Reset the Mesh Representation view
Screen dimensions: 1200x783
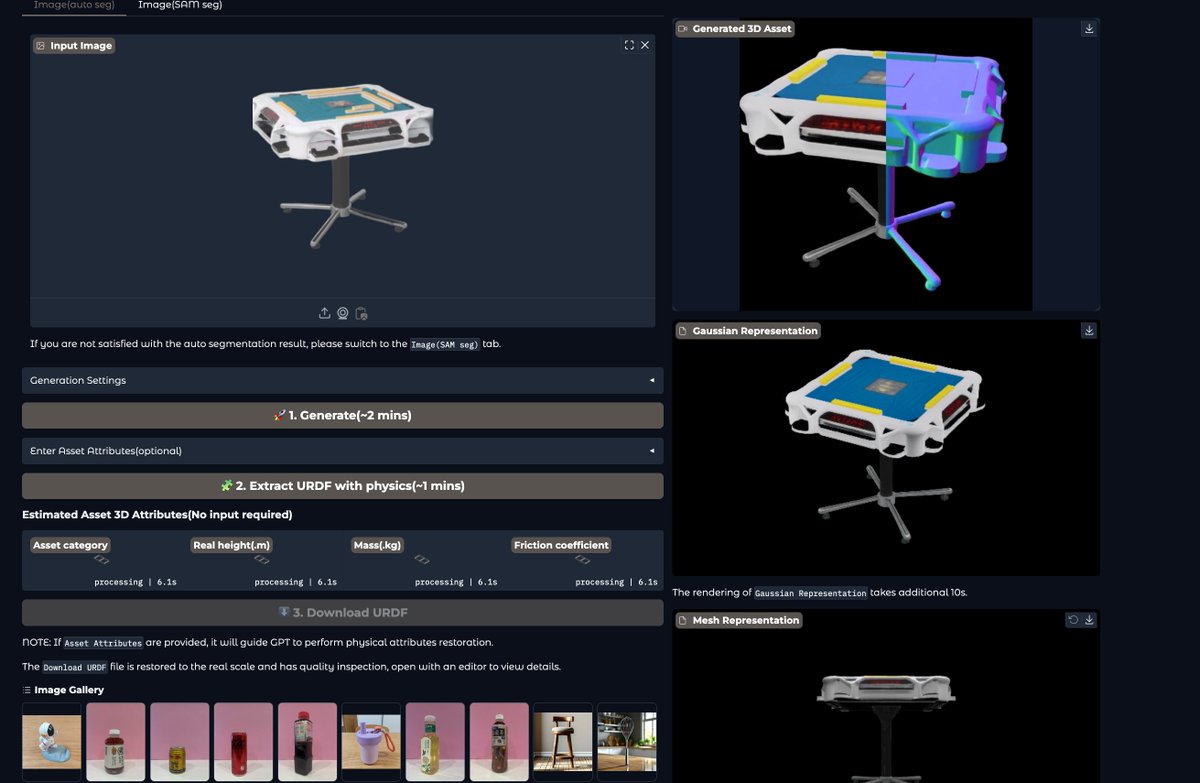(1073, 620)
